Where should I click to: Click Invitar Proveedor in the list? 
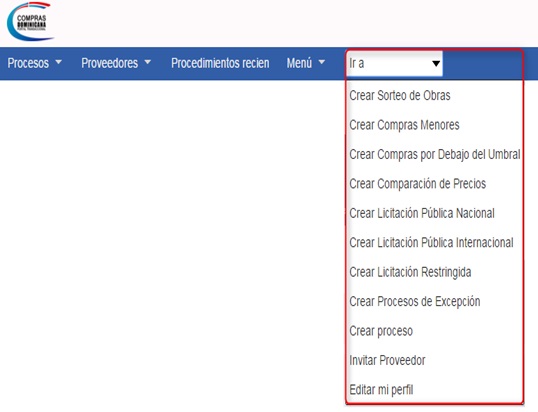[x=387, y=360]
